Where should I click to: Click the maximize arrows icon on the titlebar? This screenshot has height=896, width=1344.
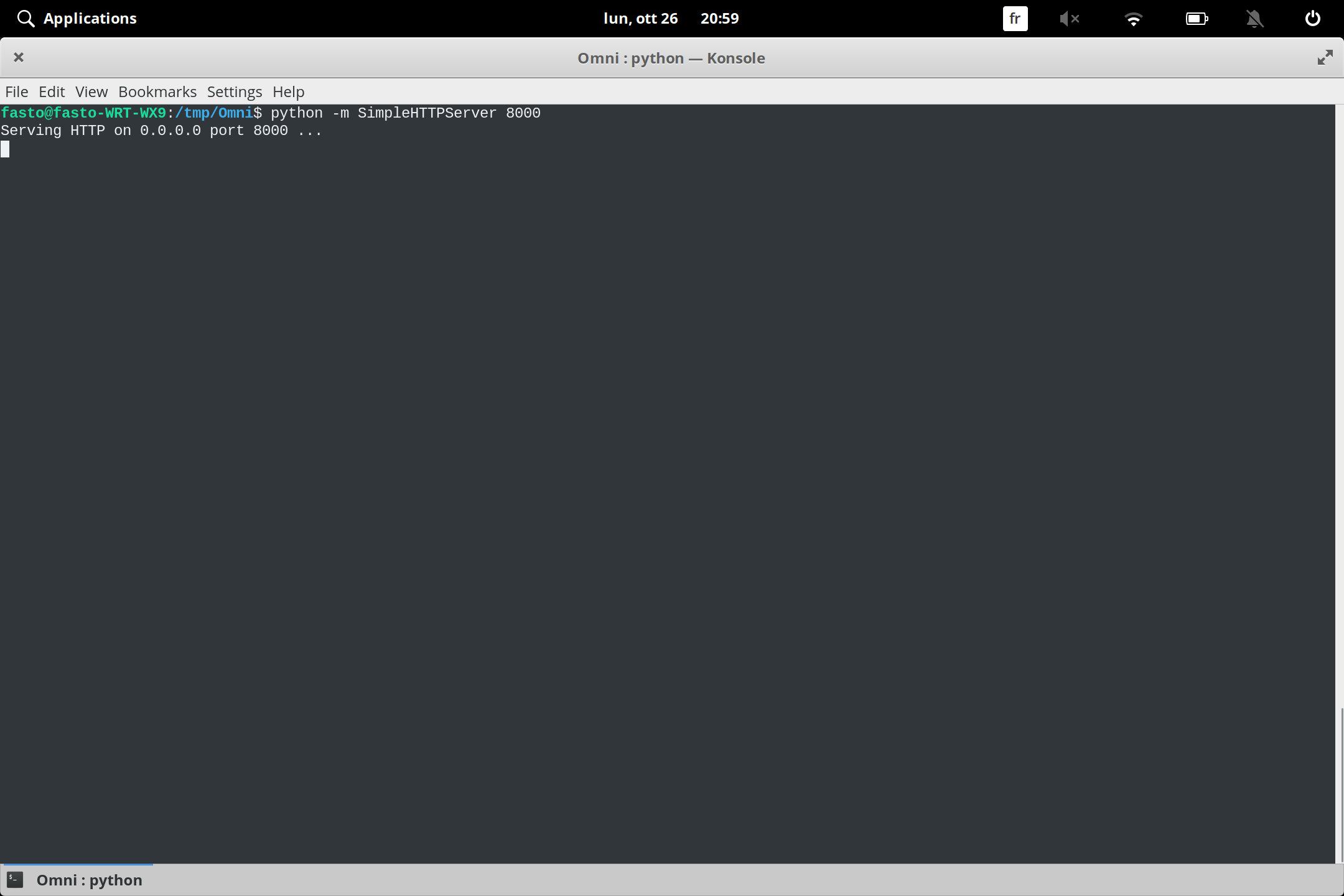click(x=1325, y=57)
